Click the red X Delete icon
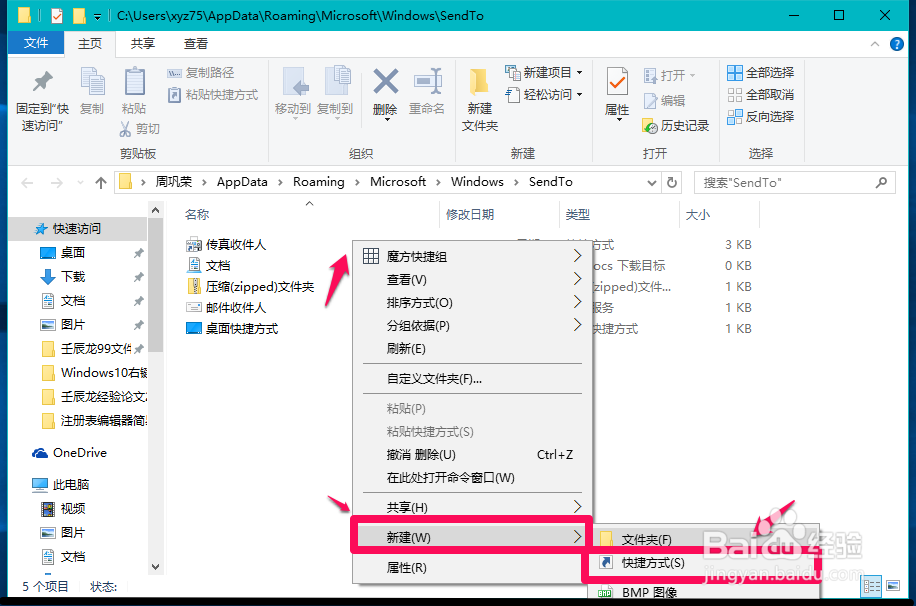Image resolution: width=916 pixels, height=606 pixels. point(386,81)
